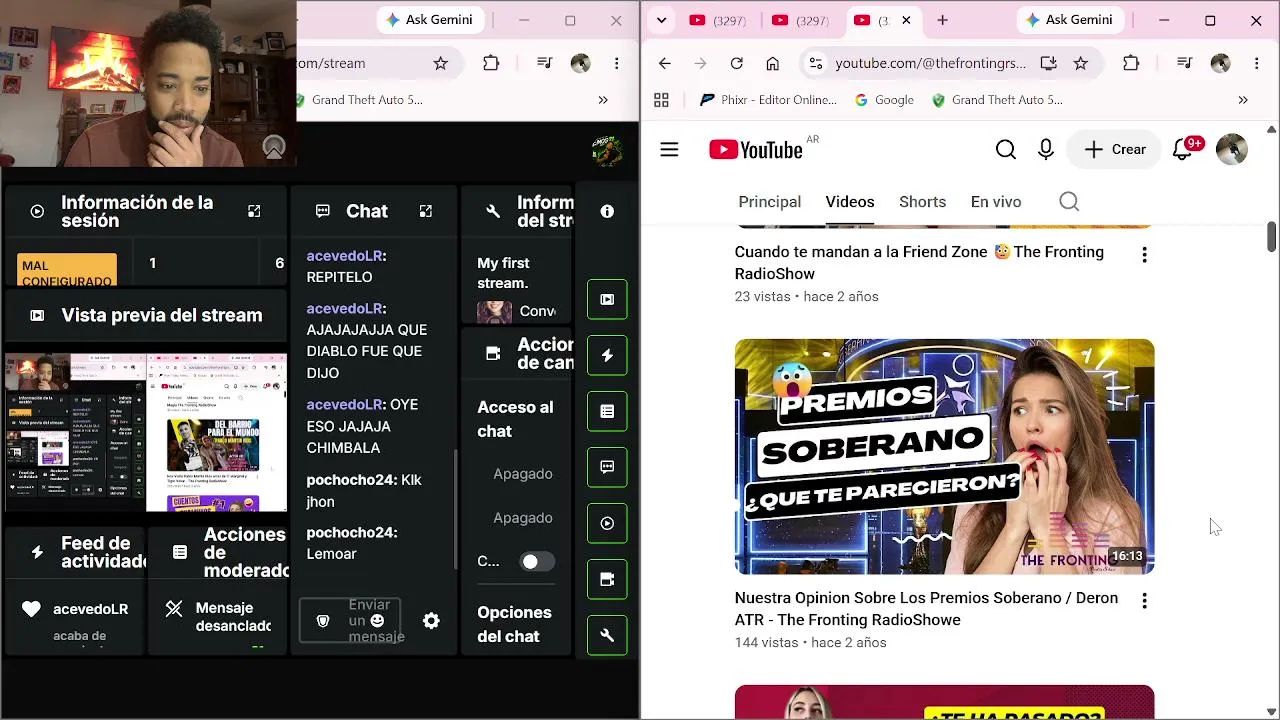1280x720 pixels.
Task: Click the YouTube address bar URL
Action: (x=930, y=63)
